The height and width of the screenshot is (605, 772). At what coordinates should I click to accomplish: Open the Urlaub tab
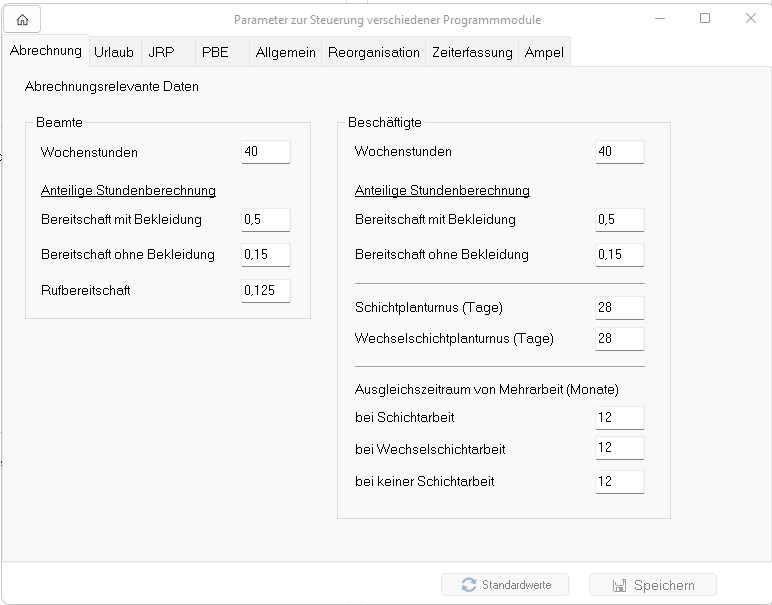[114, 52]
